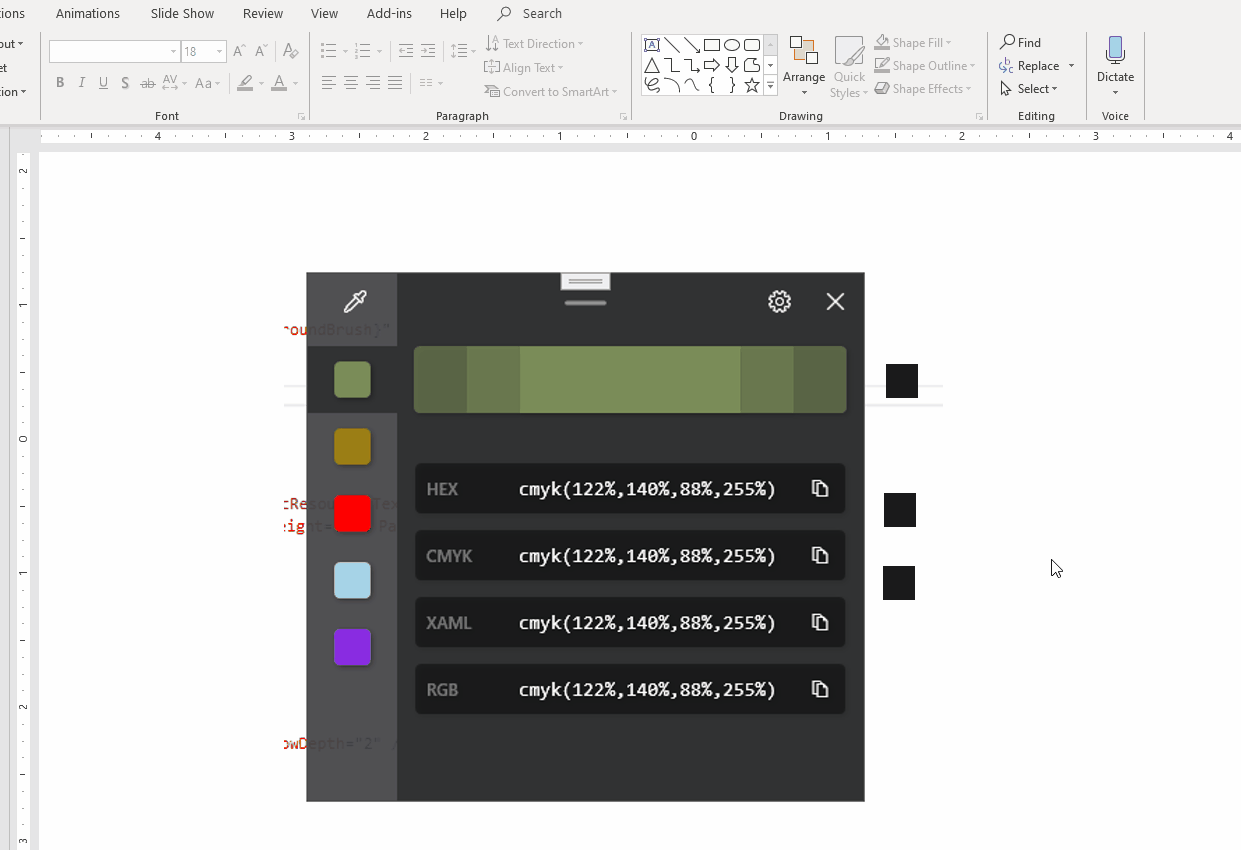Copy the HEX row color value
Screen dimensions: 1241x850
click(820, 489)
